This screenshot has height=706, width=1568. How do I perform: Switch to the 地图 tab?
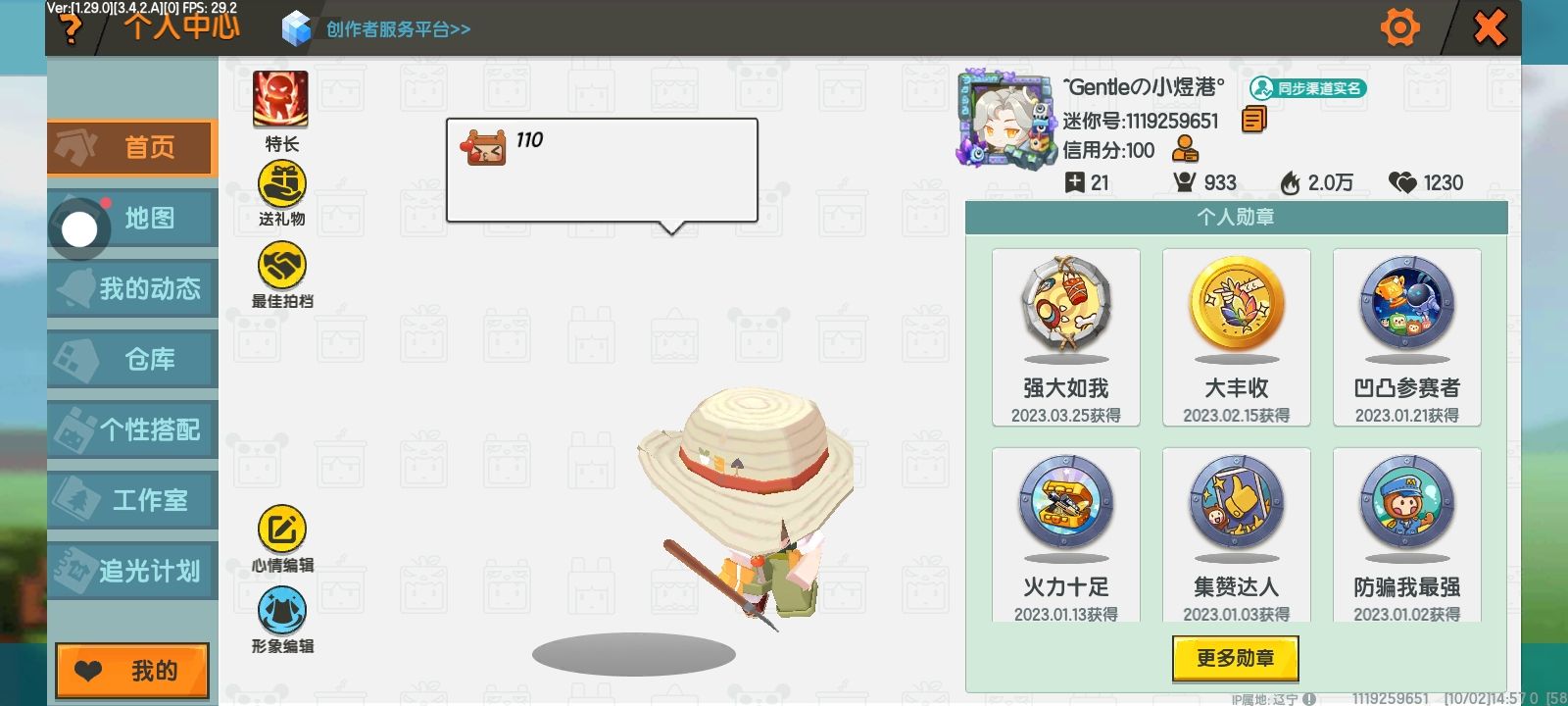(x=132, y=218)
